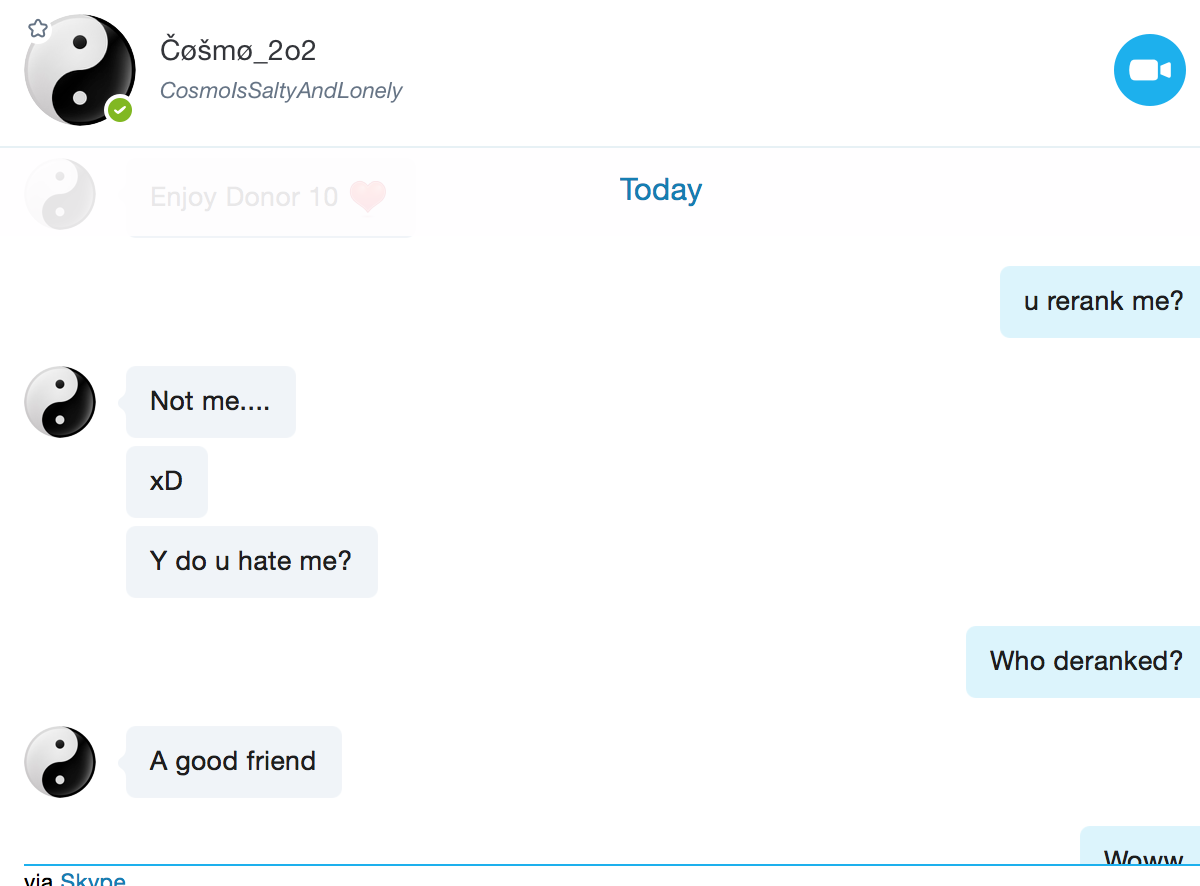Click the green online status badge
The height and width of the screenshot is (886, 1200).
(120, 109)
